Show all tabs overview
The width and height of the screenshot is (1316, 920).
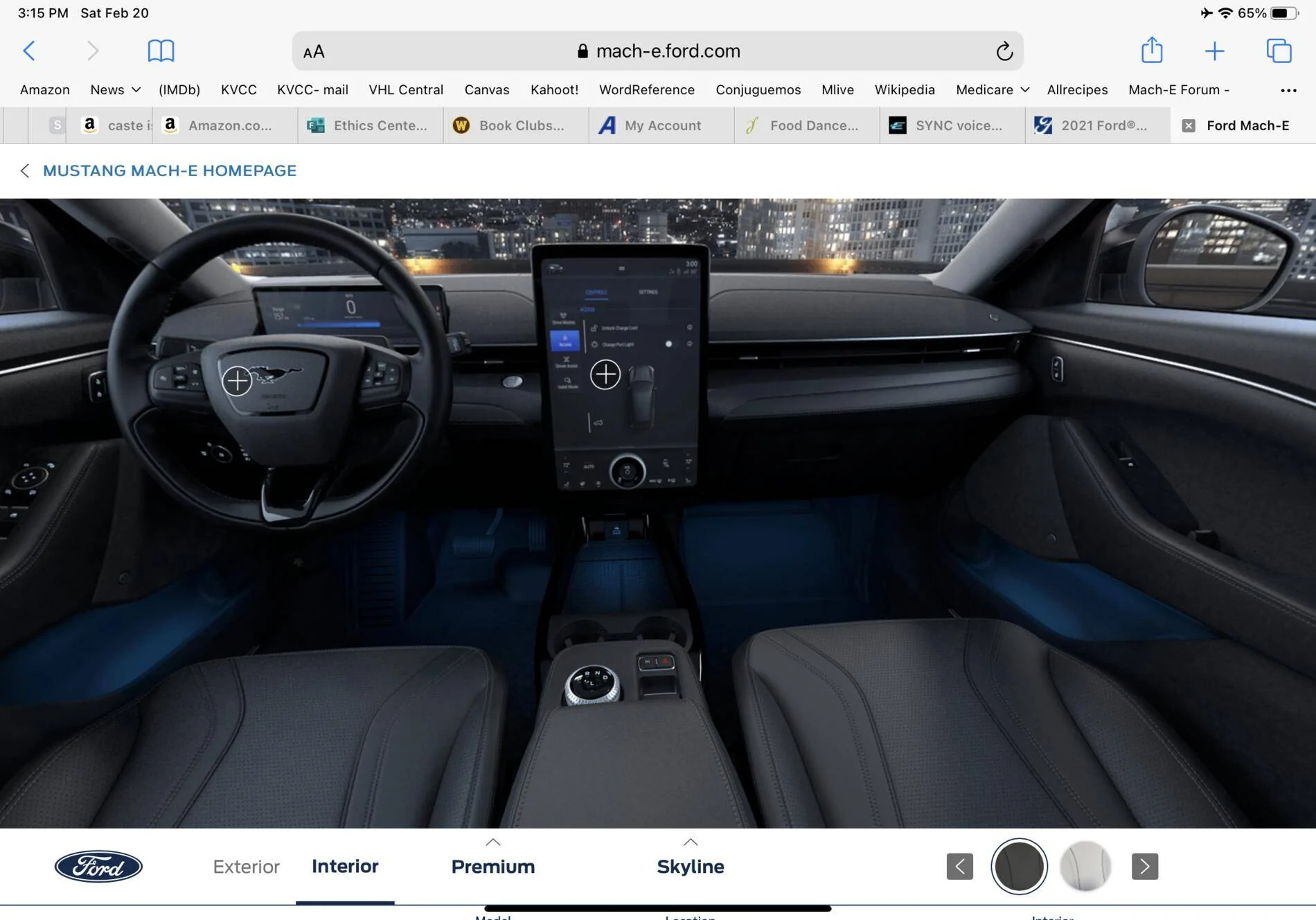(x=1279, y=51)
